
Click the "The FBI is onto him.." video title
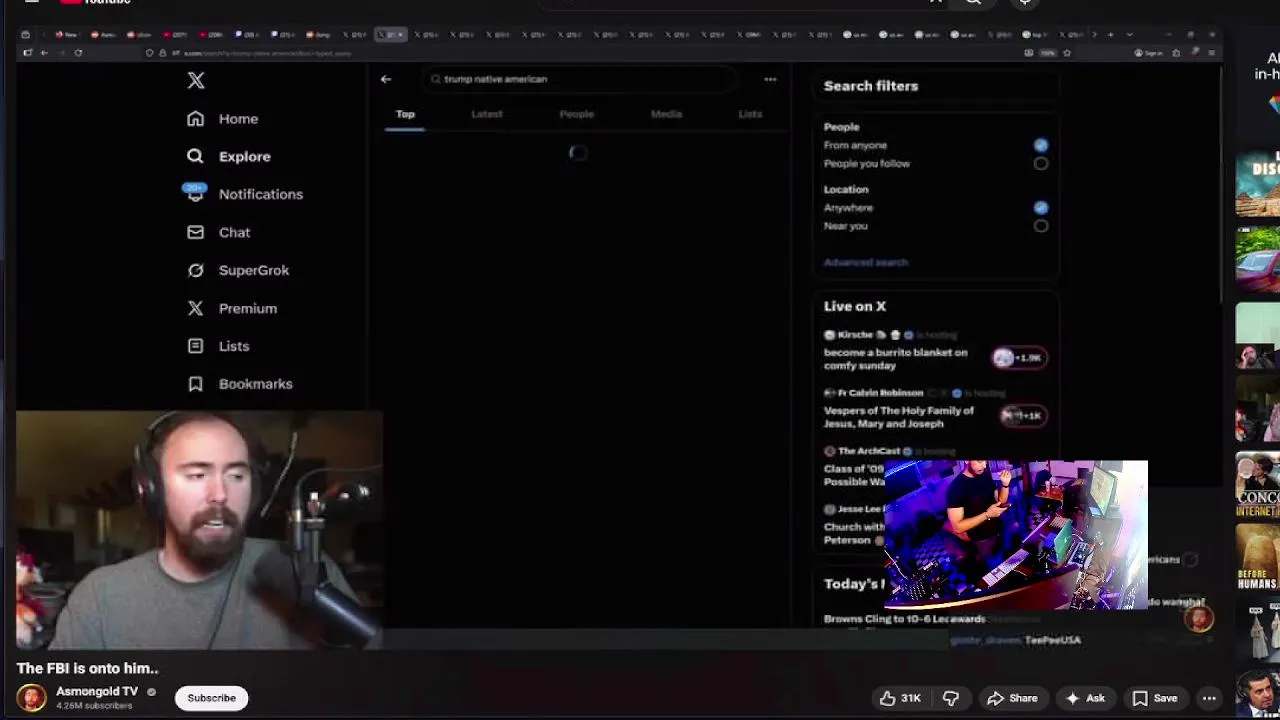click(87, 668)
